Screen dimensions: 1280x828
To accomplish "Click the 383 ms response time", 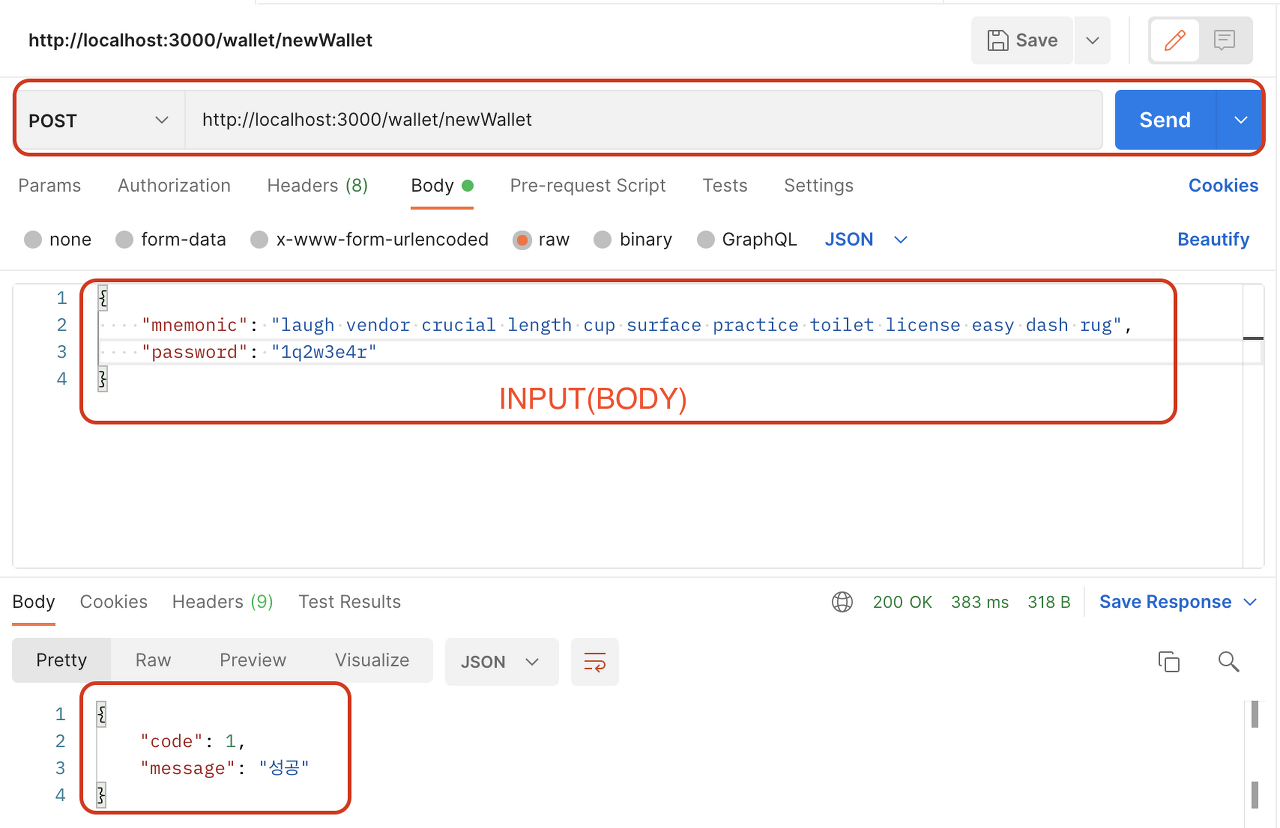I will click(980, 602).
